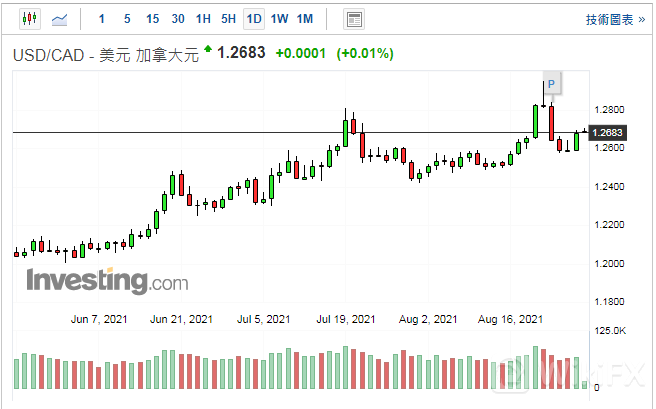The image size is (656, 409).
Task: Choose the 30 minute interval
Action: (178, 19)
